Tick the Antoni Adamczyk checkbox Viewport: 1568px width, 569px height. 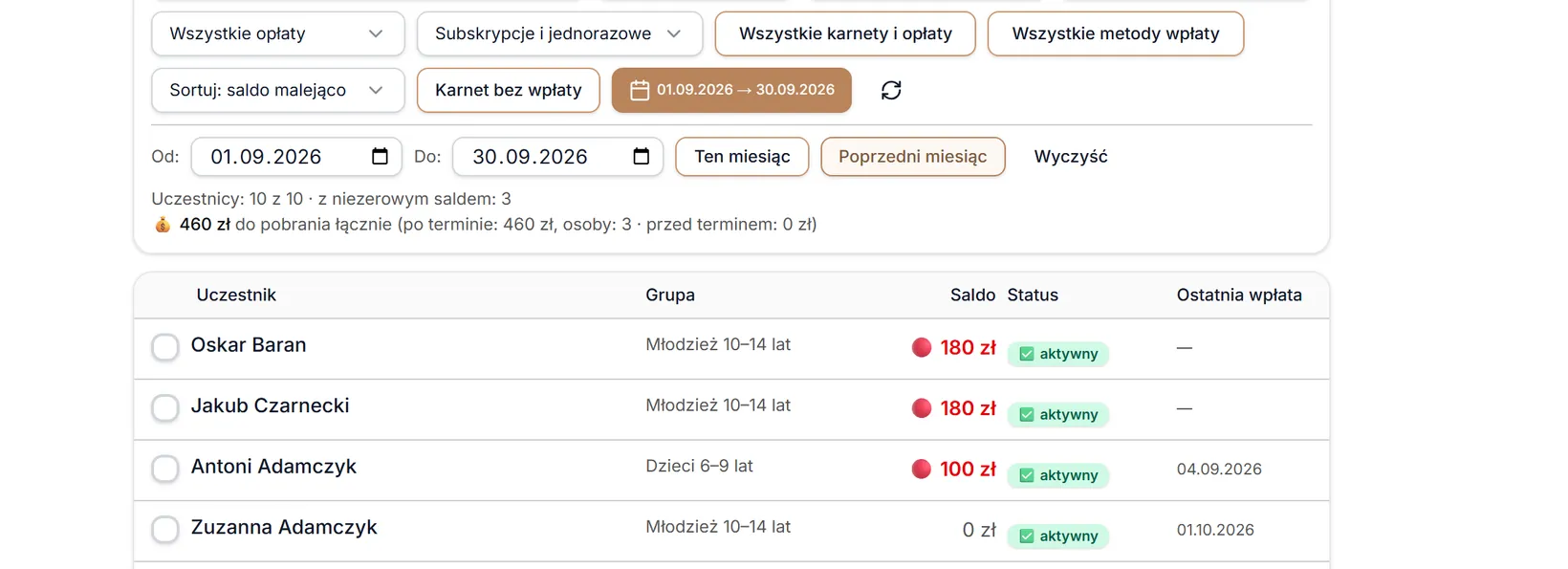tap(165, 469)
